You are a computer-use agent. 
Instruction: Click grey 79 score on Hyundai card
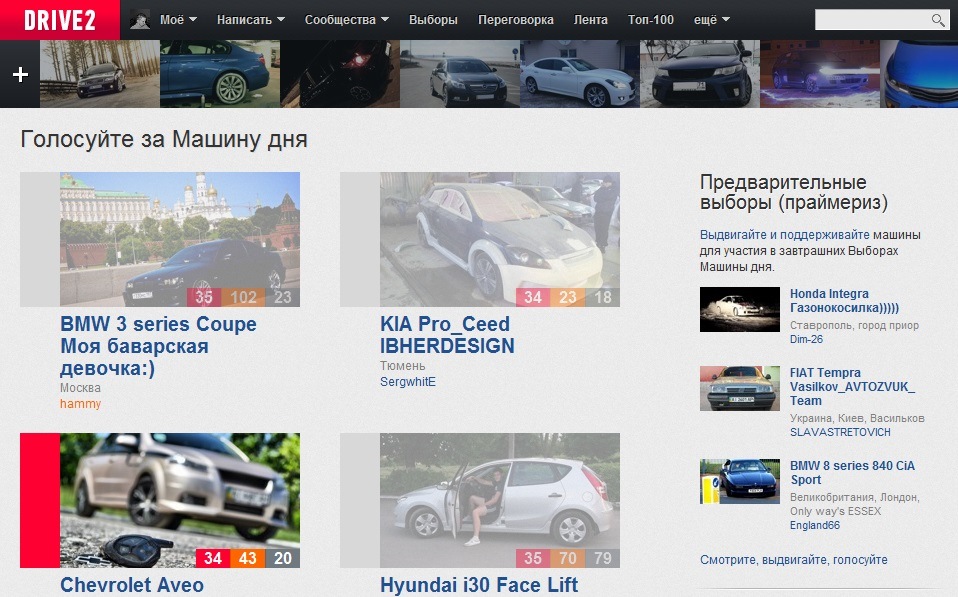pos(602,559)
